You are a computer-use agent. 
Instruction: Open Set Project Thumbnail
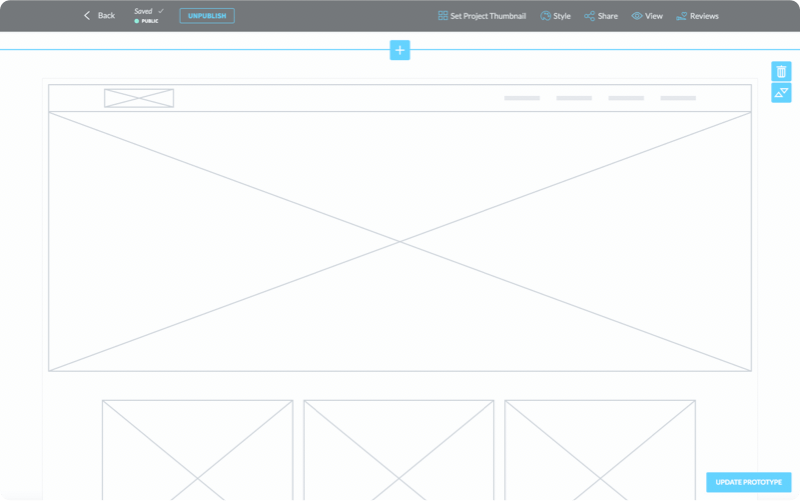482,16
